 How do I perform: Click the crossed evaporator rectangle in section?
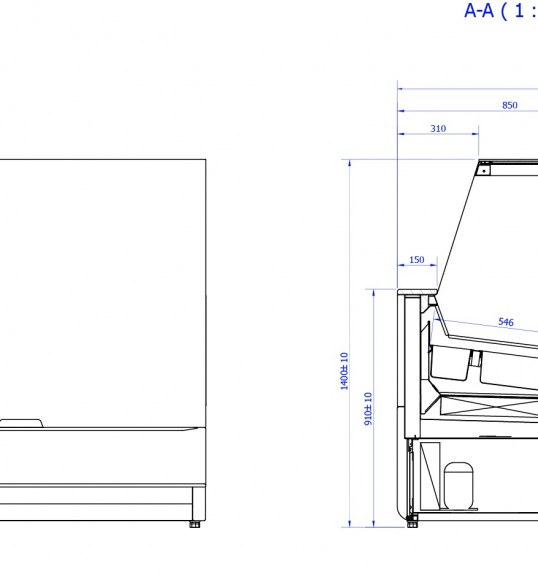(x=489, y=407)
